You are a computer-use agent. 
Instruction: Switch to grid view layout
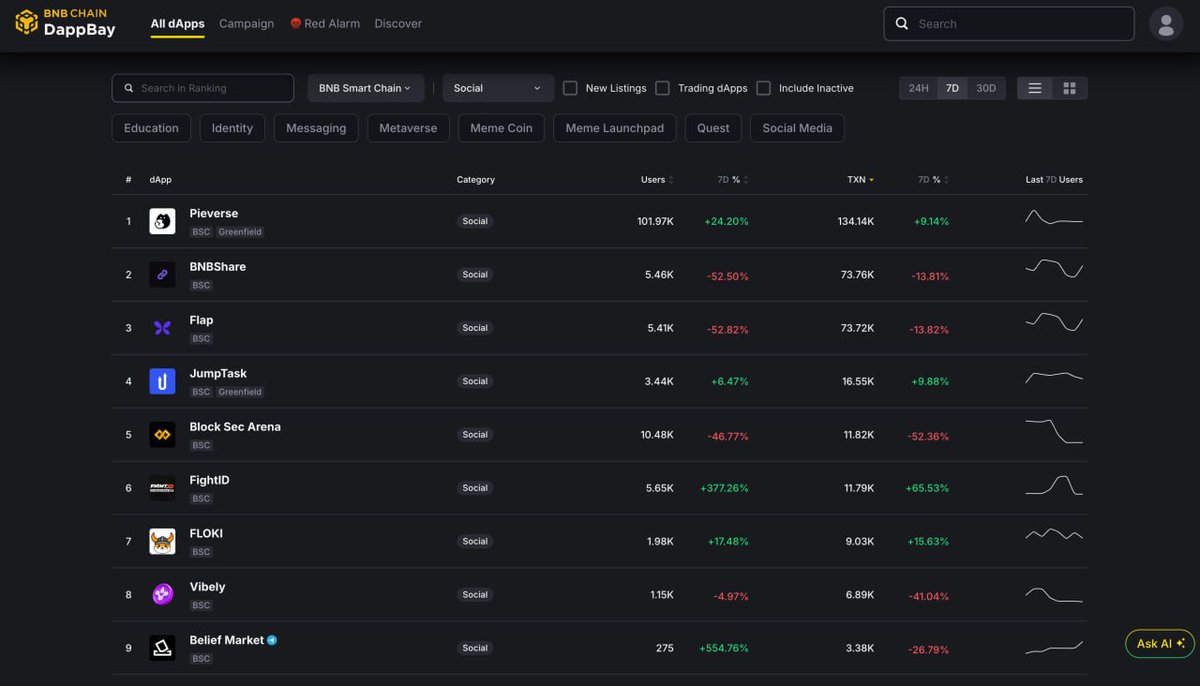1069,88
